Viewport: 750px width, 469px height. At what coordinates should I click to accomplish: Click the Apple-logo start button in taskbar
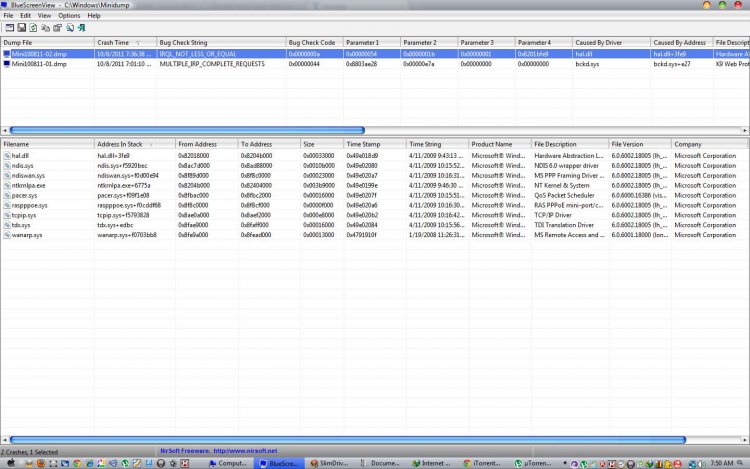pyautogui.click(x=11, y=463)
